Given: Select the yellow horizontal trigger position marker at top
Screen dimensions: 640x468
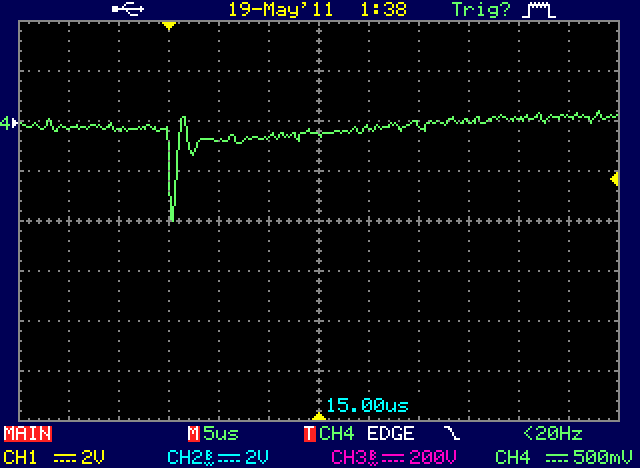Looking at the screenshot, I should 169,26.
